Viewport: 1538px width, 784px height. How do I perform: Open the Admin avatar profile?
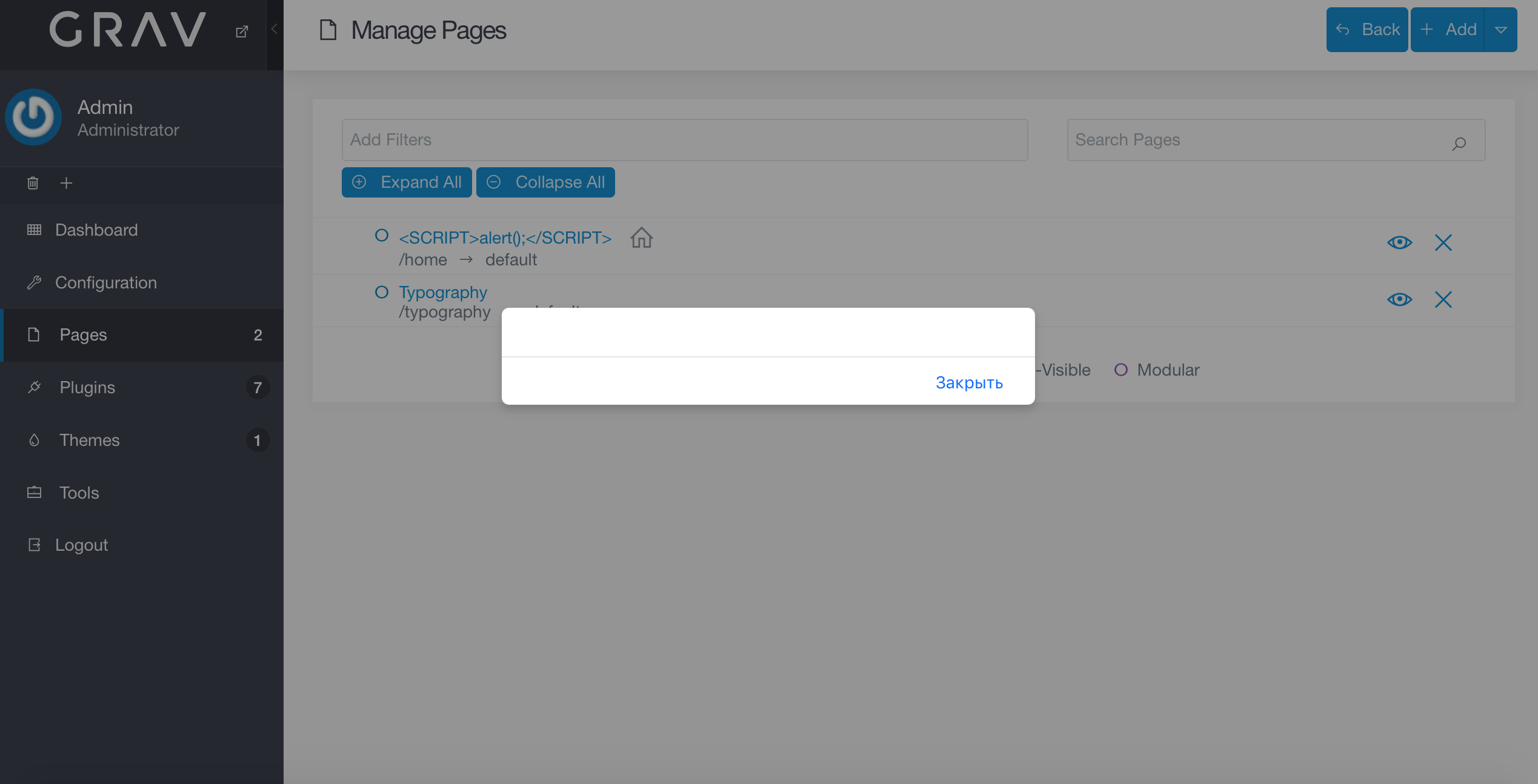[x=33, y=117]
